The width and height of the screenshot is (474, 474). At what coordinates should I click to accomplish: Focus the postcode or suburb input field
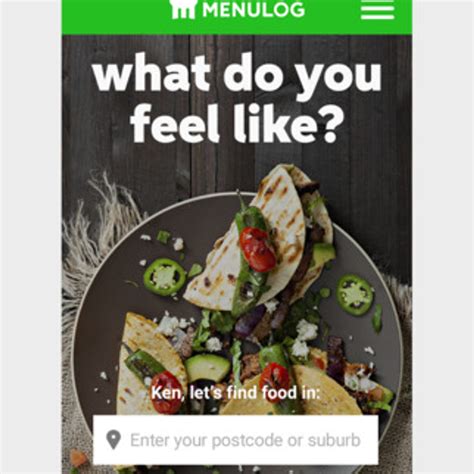[x=236, y=440]
